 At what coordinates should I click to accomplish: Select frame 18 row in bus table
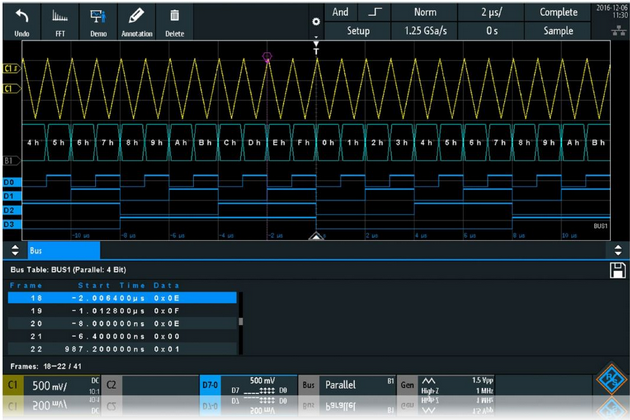coord(122,298)
